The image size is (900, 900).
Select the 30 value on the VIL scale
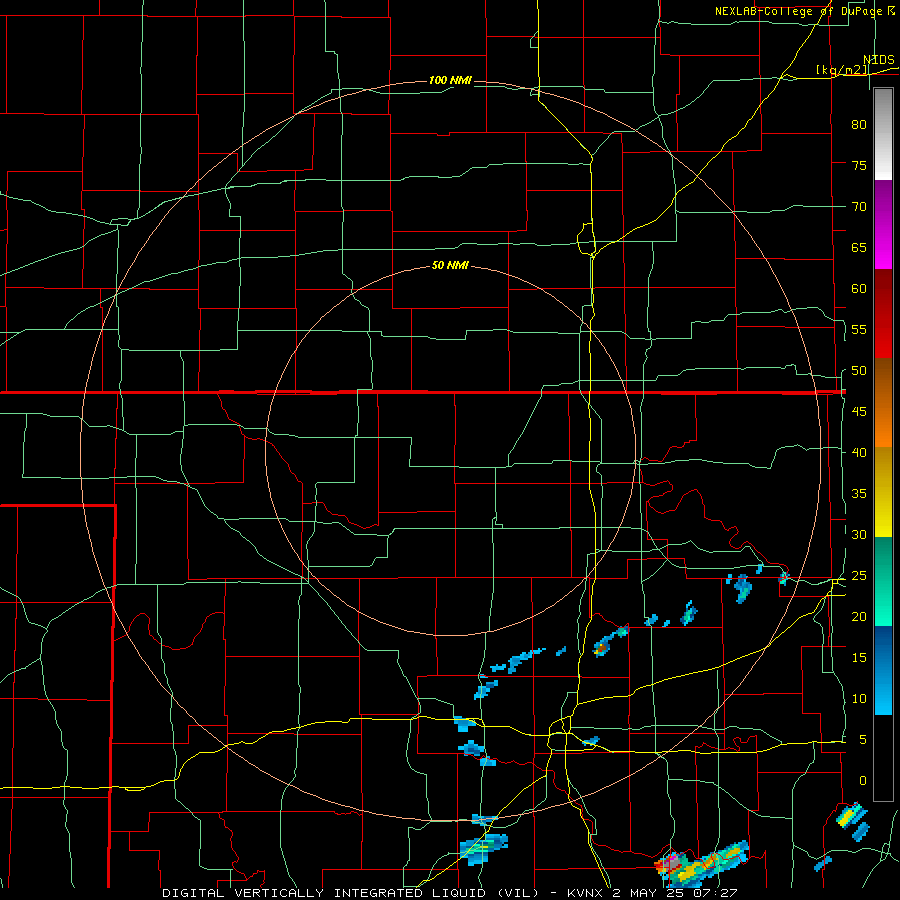click(x=859, y=534)
